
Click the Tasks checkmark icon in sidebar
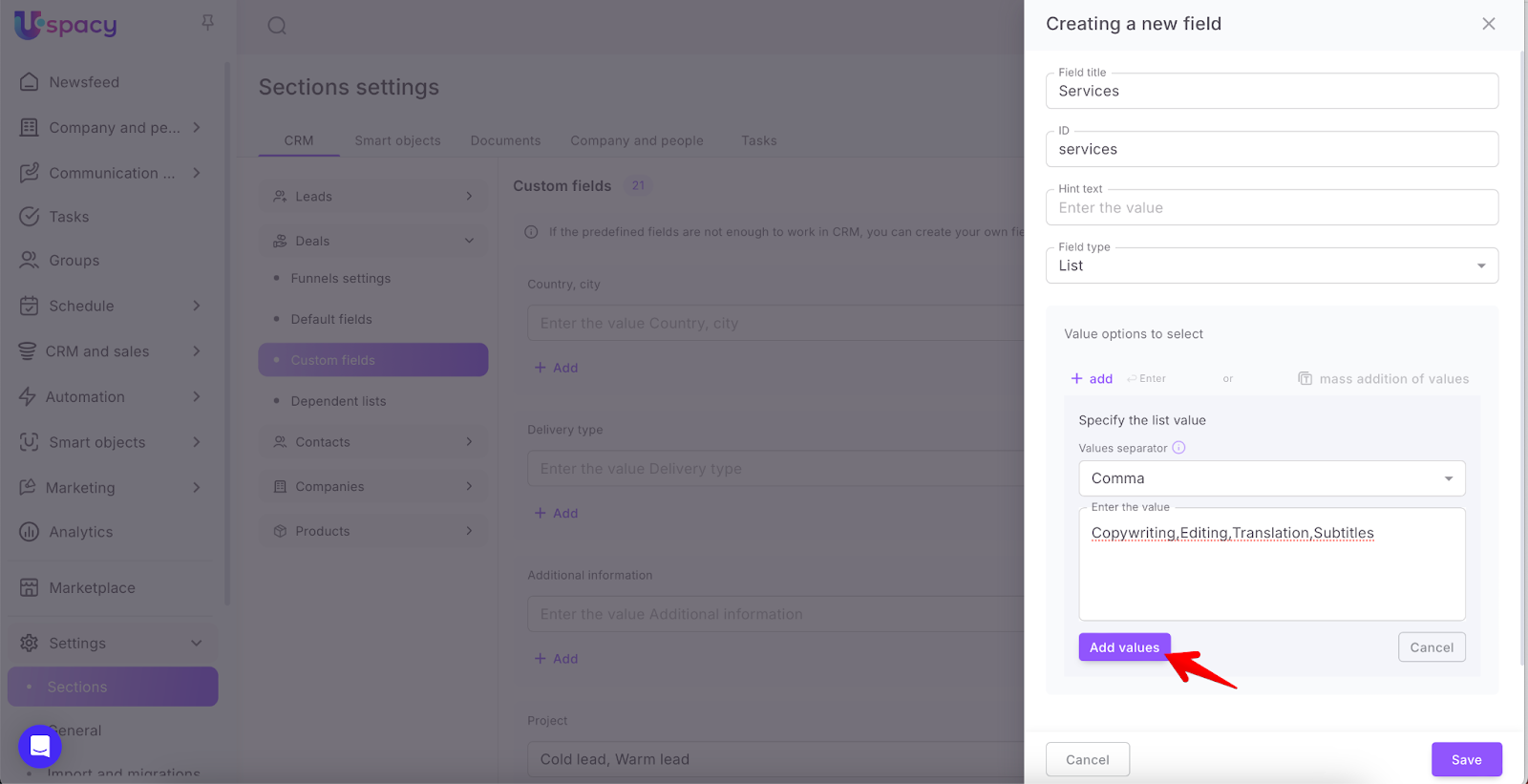(30, 217)
